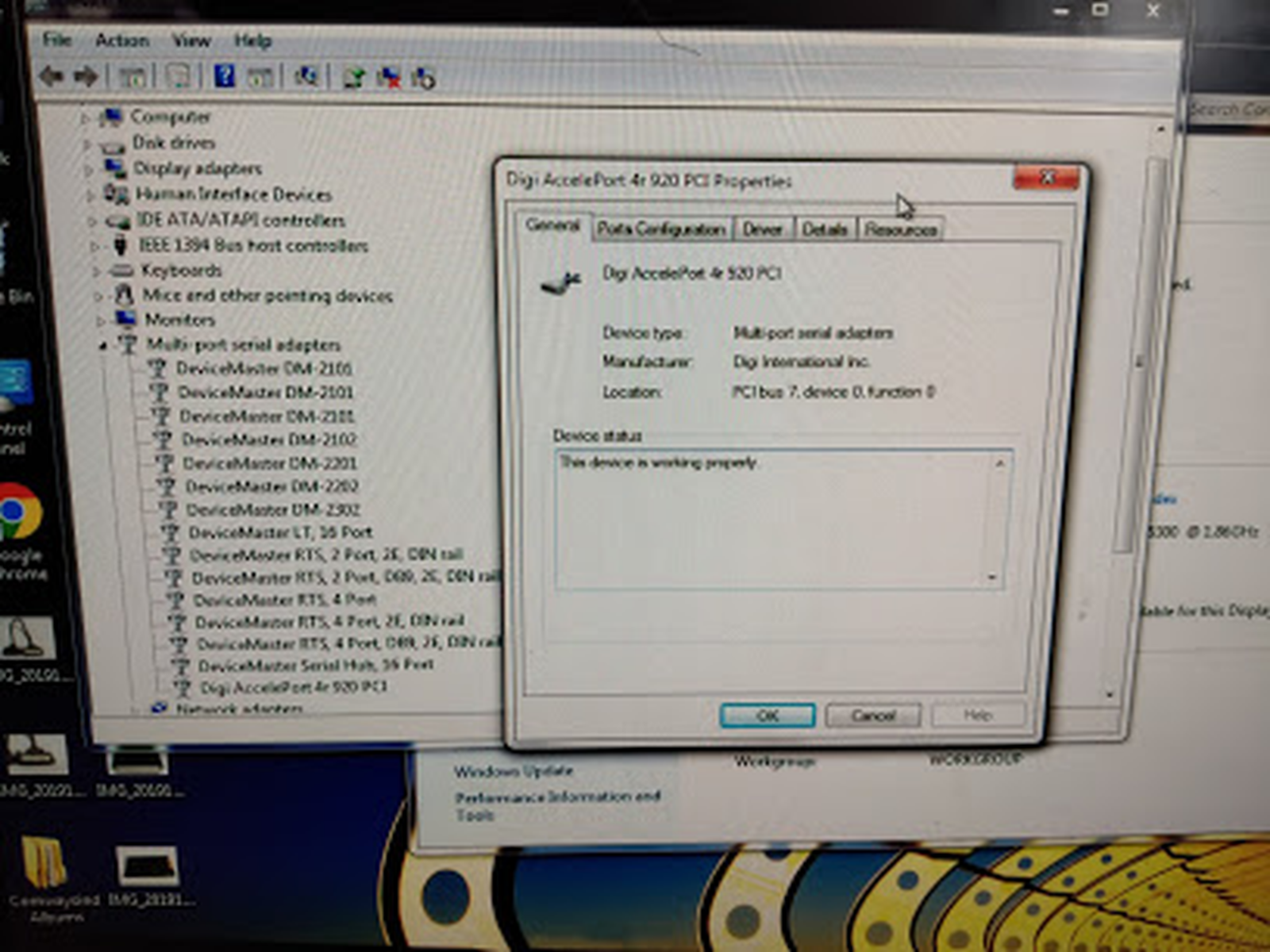This screenshot has height=952, width=1270.
Task: Select DeviceMaster DM-2302 in the tree
Action: [x=274, y=509]
